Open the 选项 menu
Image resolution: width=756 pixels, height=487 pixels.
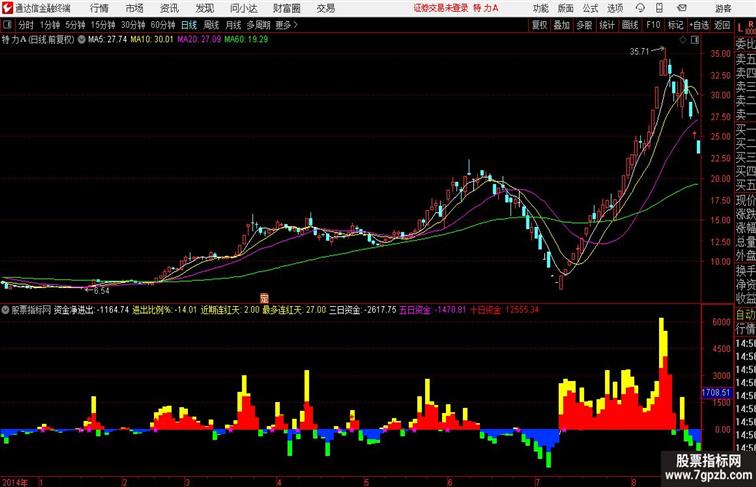point(615,8)
